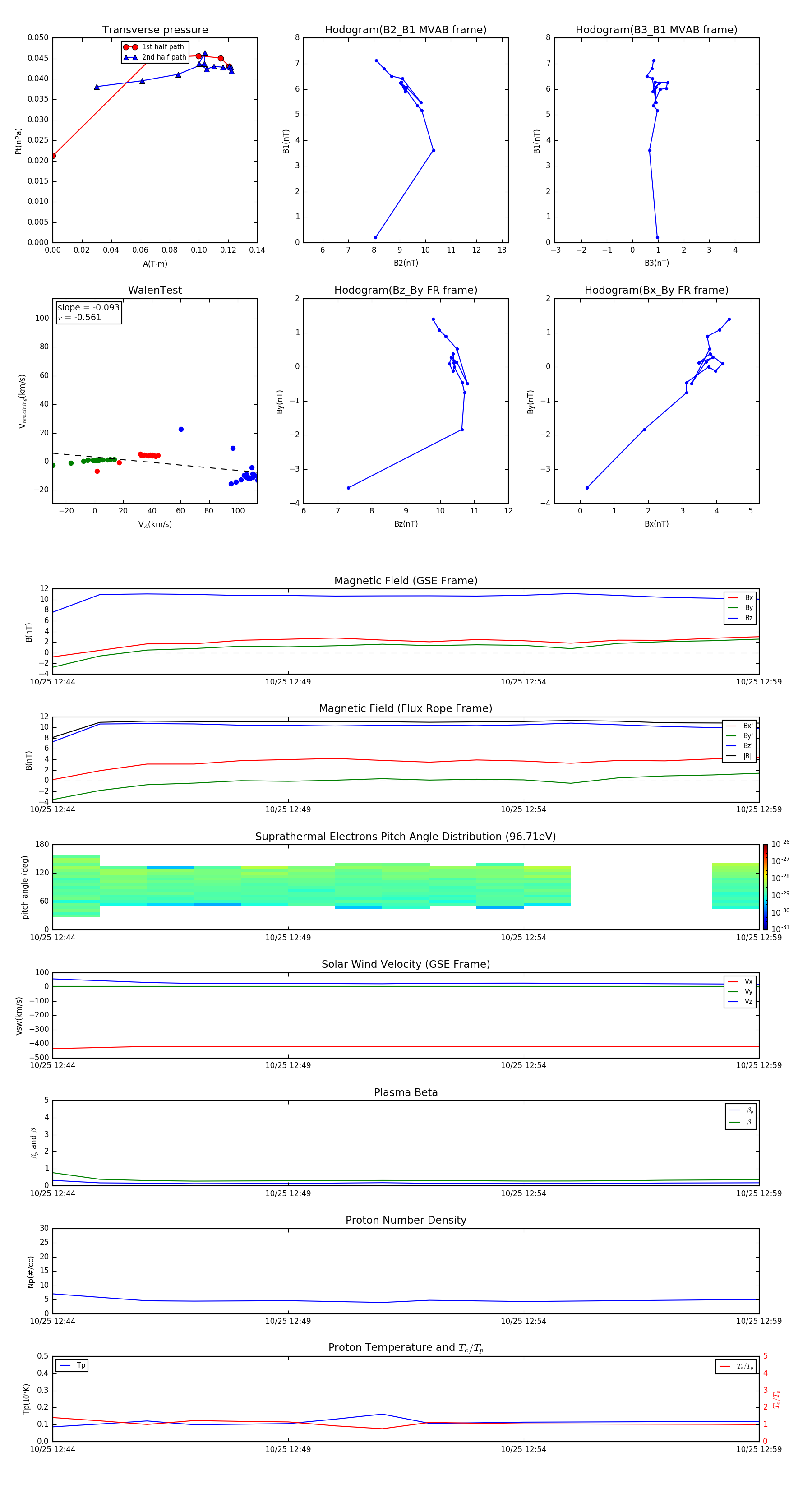Viewport: 812px width, 1489px height.
Task: Click 'Proton Temperature and Te/Tp' title
Action: coord(406,1347)
